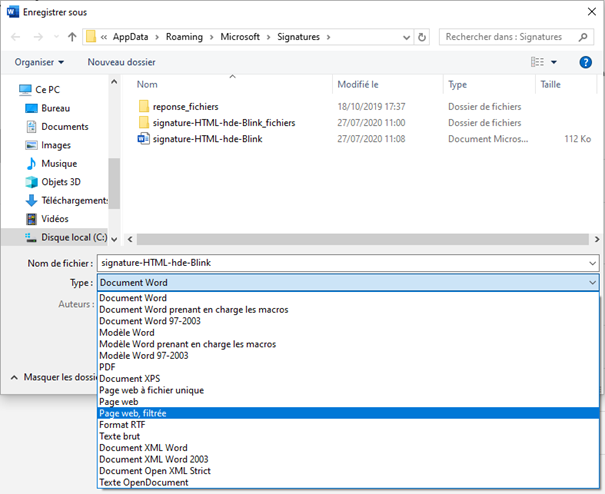605x494 pixels.
Task: Collapse folders with Masquer les dossiers
Action: pos(54,377)
